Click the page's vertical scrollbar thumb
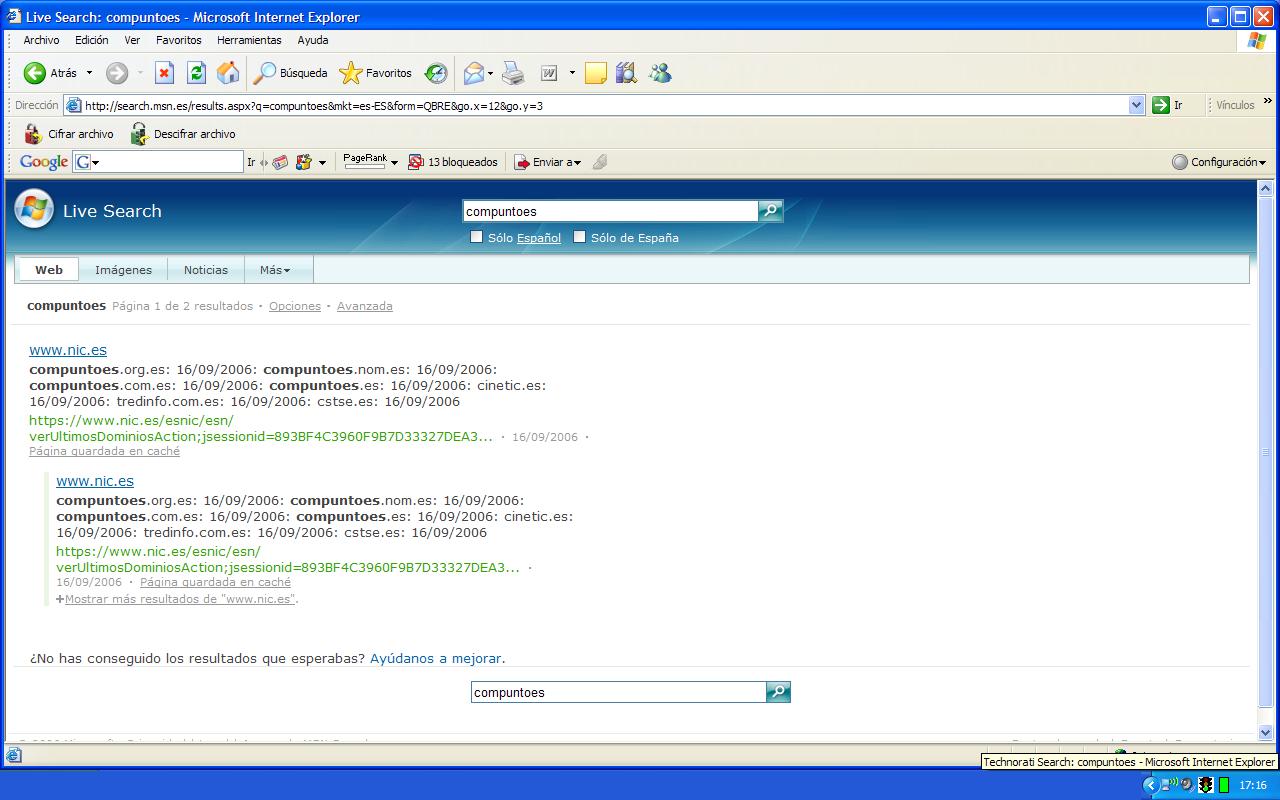The height and width of the screenshot is (800, 1280). pyautogui.click(x=1265, y=450)
